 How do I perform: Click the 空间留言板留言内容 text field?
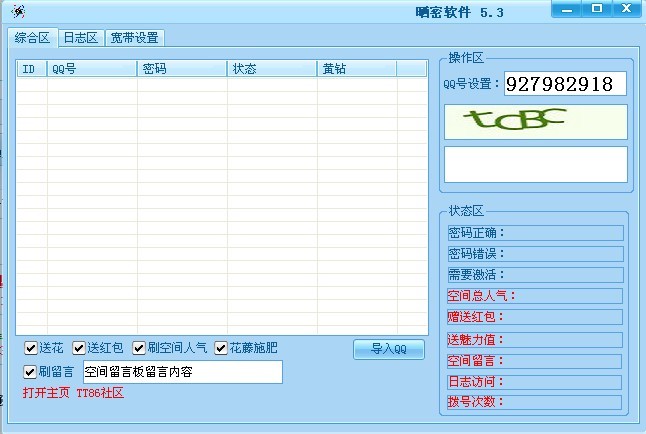pos(183,372)
